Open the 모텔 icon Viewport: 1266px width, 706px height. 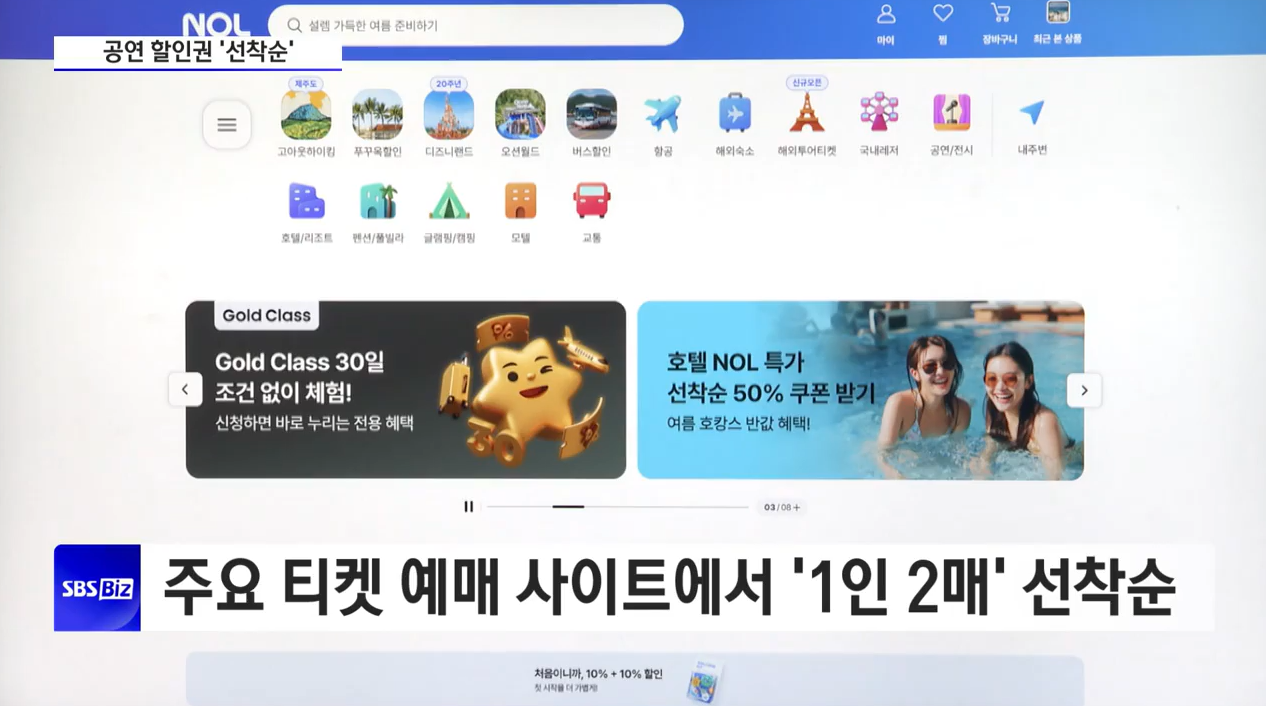pyautogui.click(x=520, y=201)
